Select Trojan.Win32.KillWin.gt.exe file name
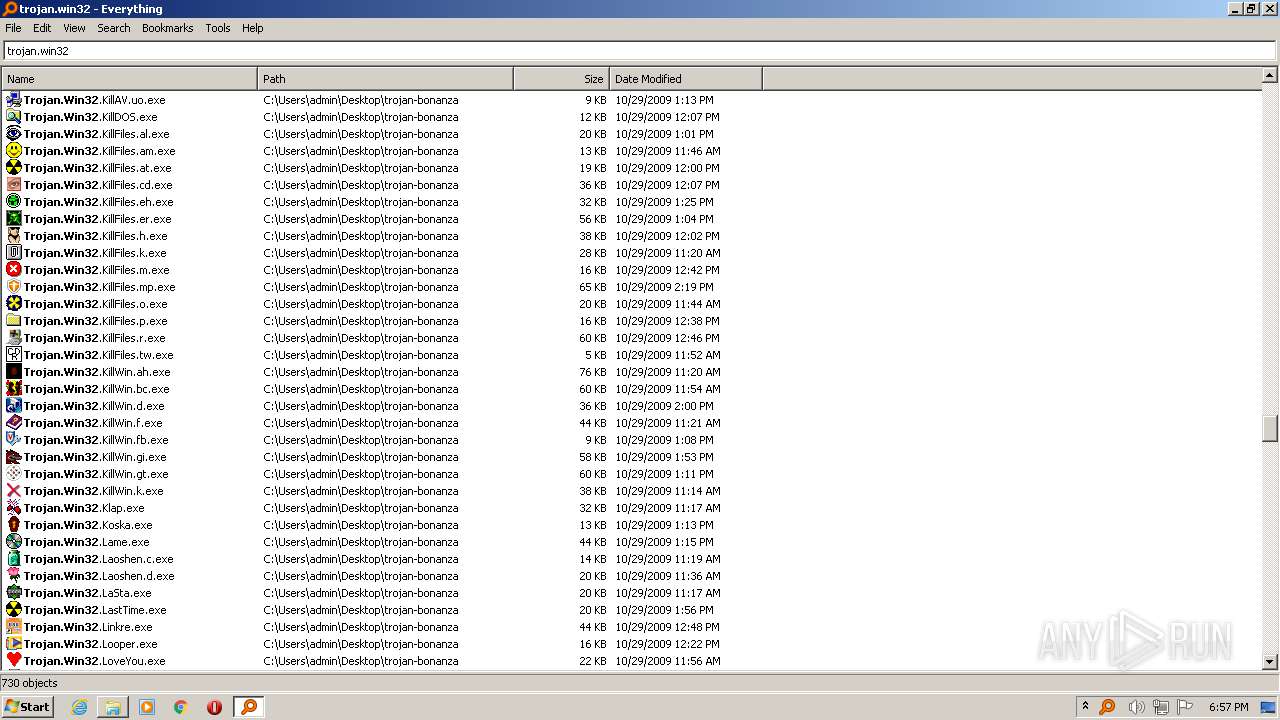The width and height of the screenshot is (1280, 720). [x=96, y=474]
